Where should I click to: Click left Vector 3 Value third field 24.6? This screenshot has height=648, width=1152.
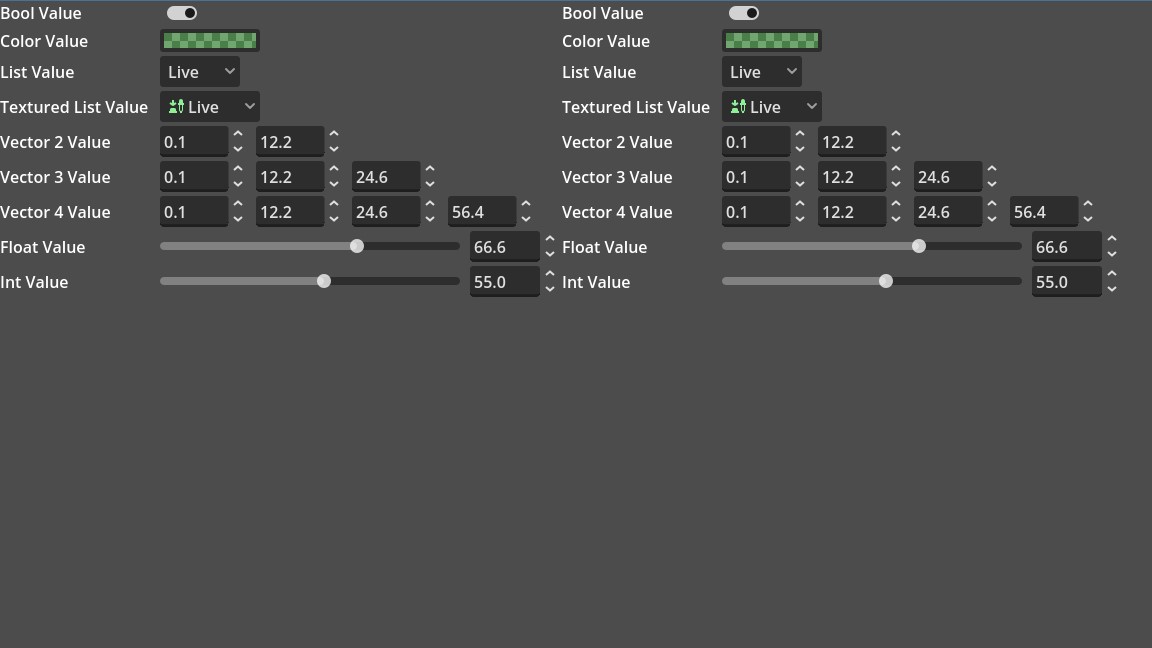pos(386,177)
